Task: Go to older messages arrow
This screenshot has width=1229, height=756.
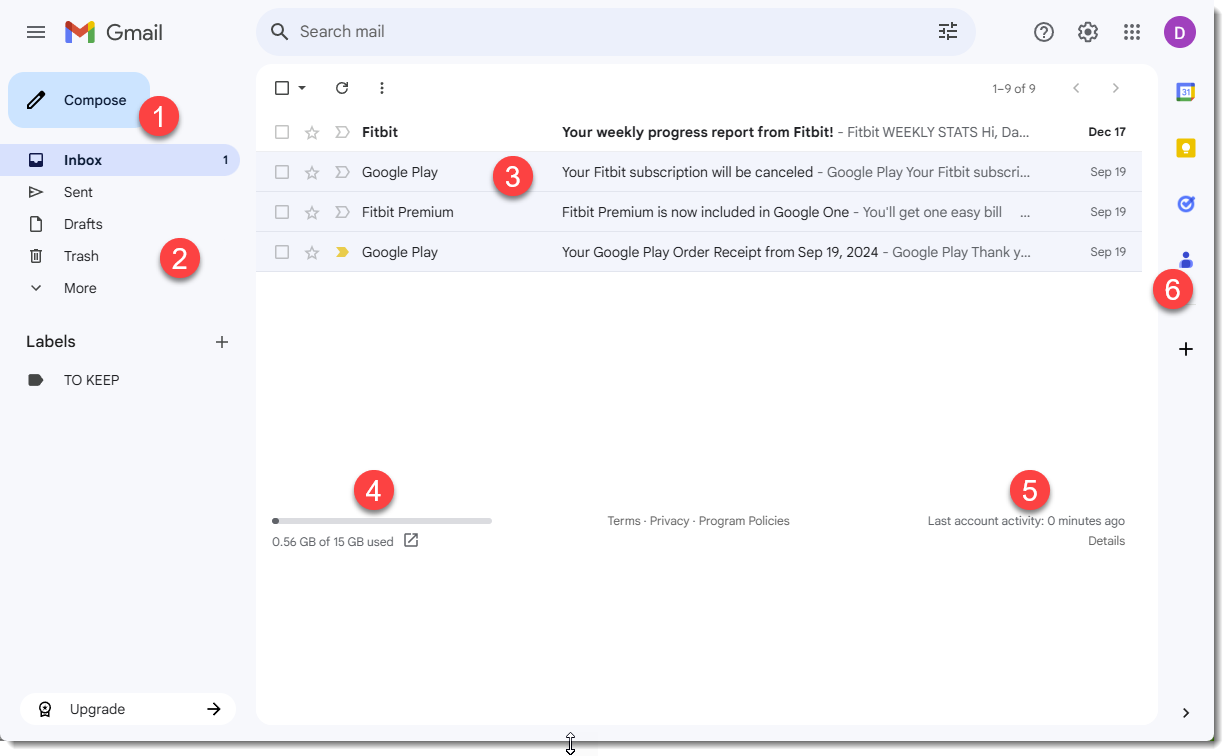Action: (1116, 88)
